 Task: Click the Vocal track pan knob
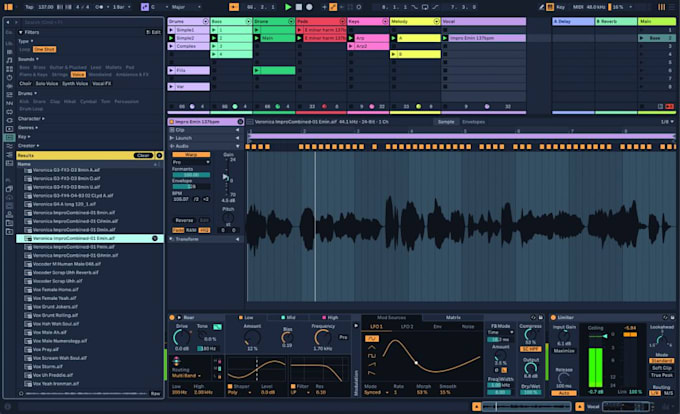(x=487, y=106)
